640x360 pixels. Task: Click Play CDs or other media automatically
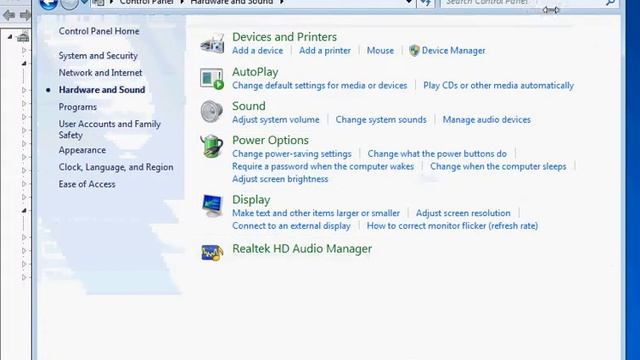[498, 85]
